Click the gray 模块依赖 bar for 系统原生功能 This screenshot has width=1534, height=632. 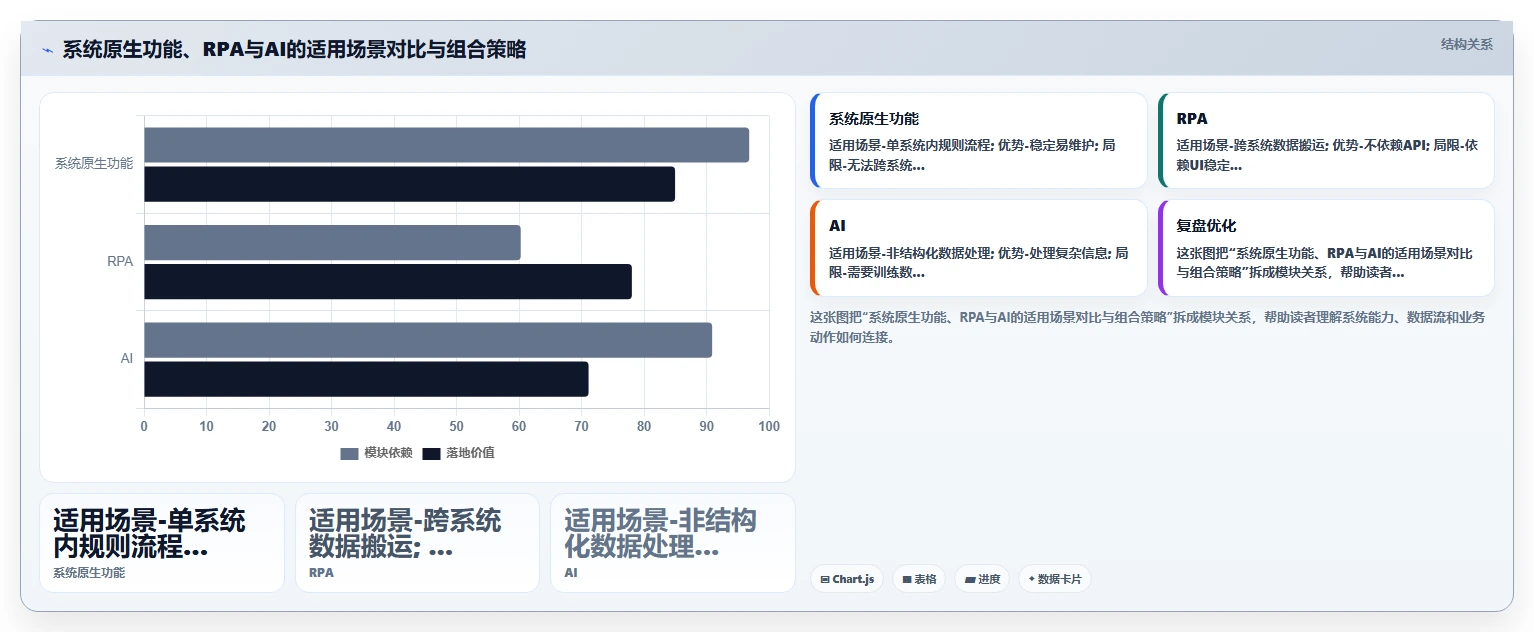point(446,145)
